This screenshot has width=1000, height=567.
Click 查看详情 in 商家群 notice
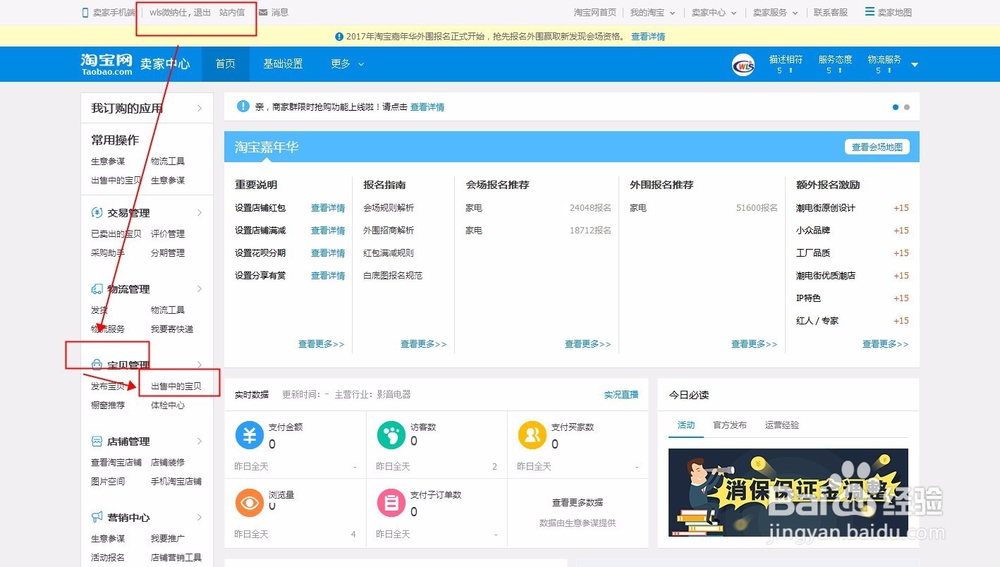tap(427, 107)
